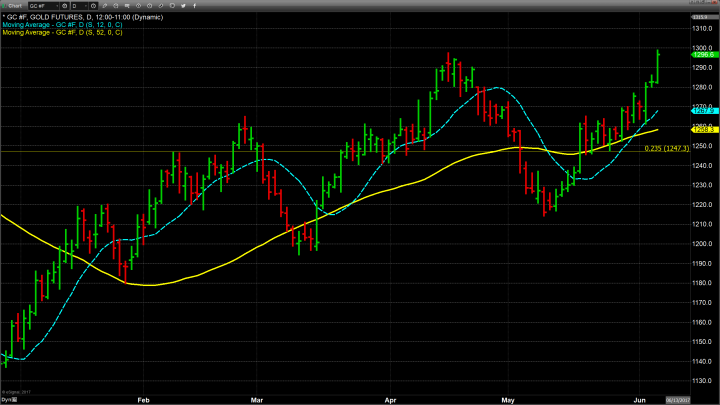Select the yellow 52-period Moving Average label

coord(60,33)
